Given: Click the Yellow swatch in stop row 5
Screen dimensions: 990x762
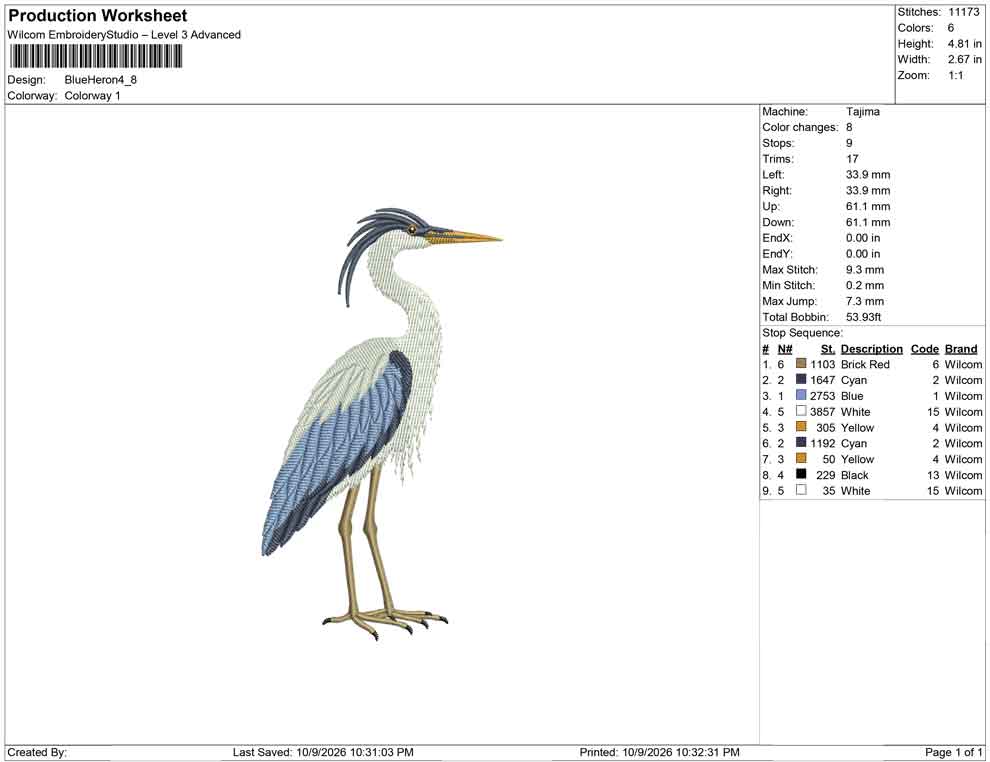Looking at the screenshot, I should click(x=801, y=427).
